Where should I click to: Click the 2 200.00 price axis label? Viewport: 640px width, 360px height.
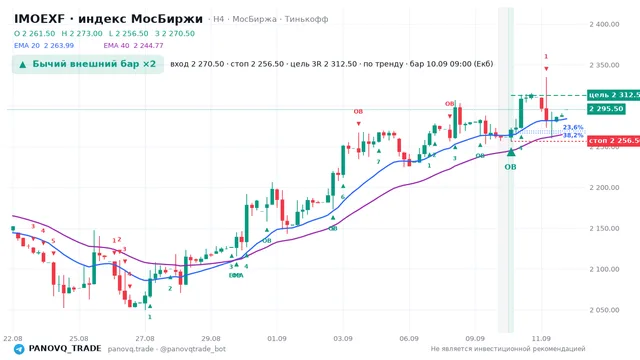pyautogui.click(x=604, y=188)
